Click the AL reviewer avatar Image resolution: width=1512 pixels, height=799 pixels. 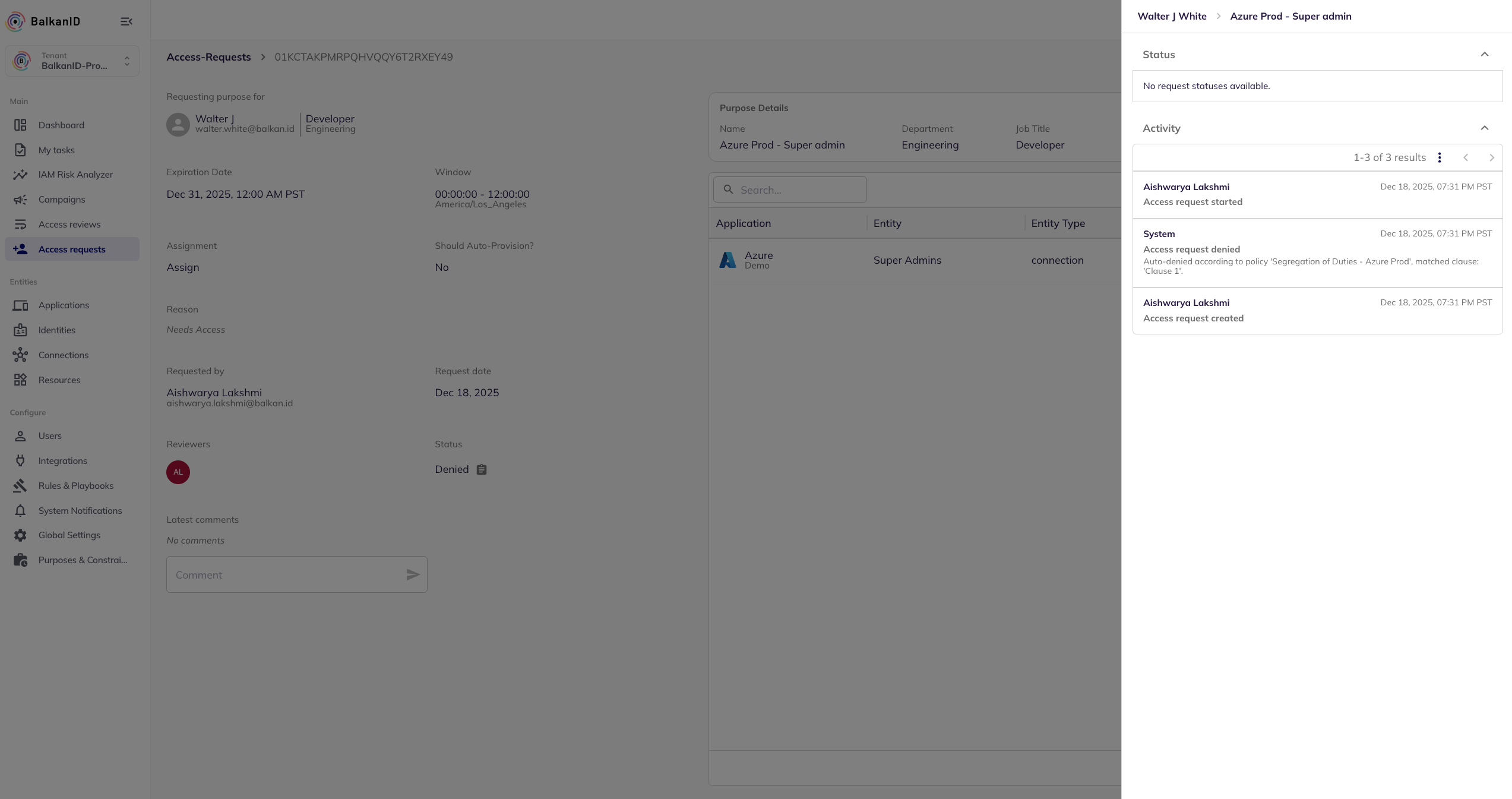pyautogui.click(x=178, y=472)
